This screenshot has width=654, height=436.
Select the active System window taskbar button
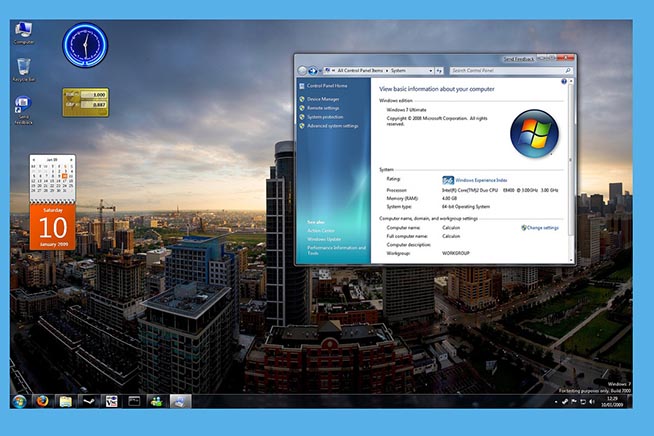click(180, 402)
